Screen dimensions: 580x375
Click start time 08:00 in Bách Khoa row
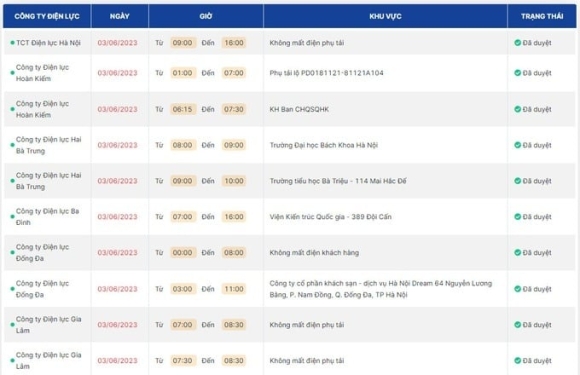pyautogui.click(x=183, y=145)
